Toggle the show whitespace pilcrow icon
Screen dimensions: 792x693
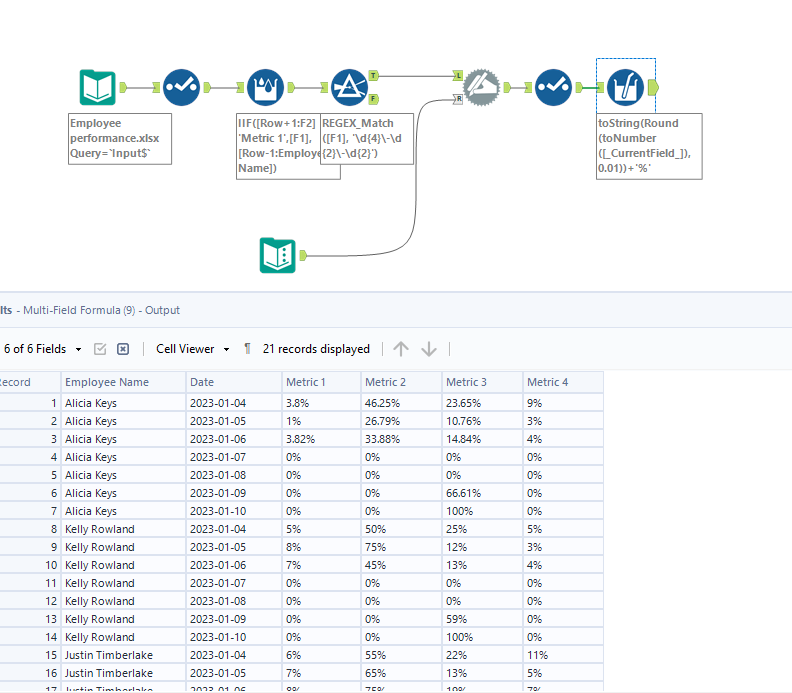coord(247,349)
